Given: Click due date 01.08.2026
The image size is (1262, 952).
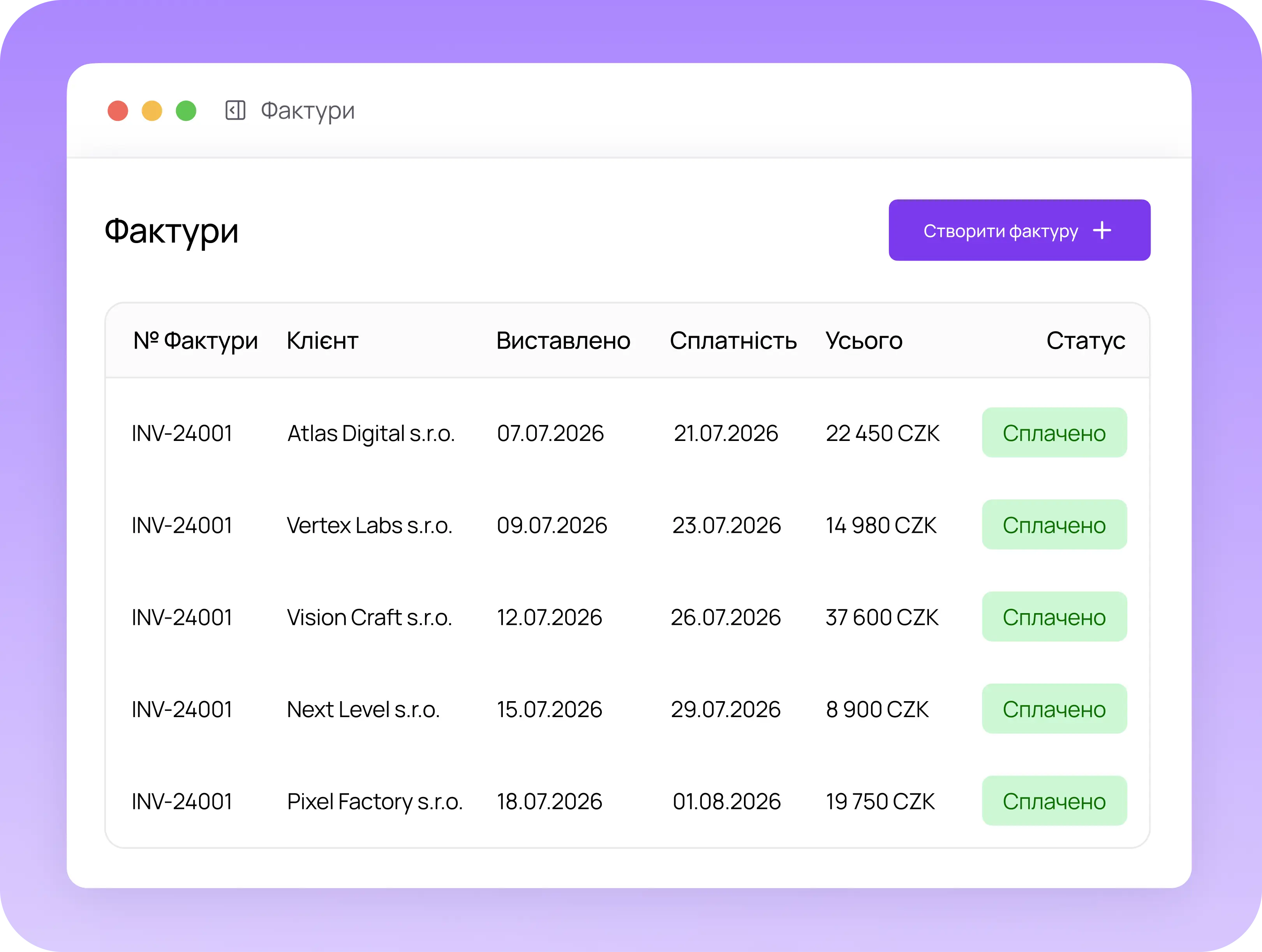Looking at the screenshot, I should tap(726, 801).
